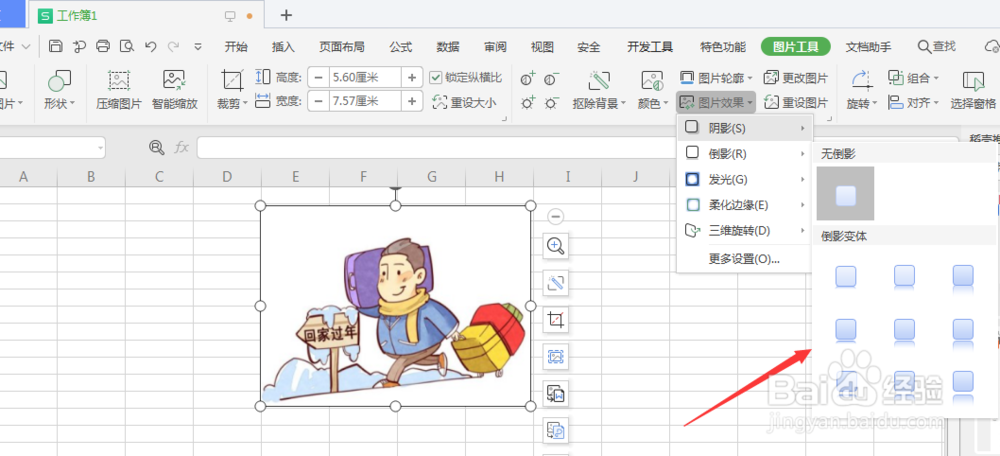This screenshot has height=456, width=1000.
Task: Open the 三维旋转(D) submenu
Action: point(745,230)
